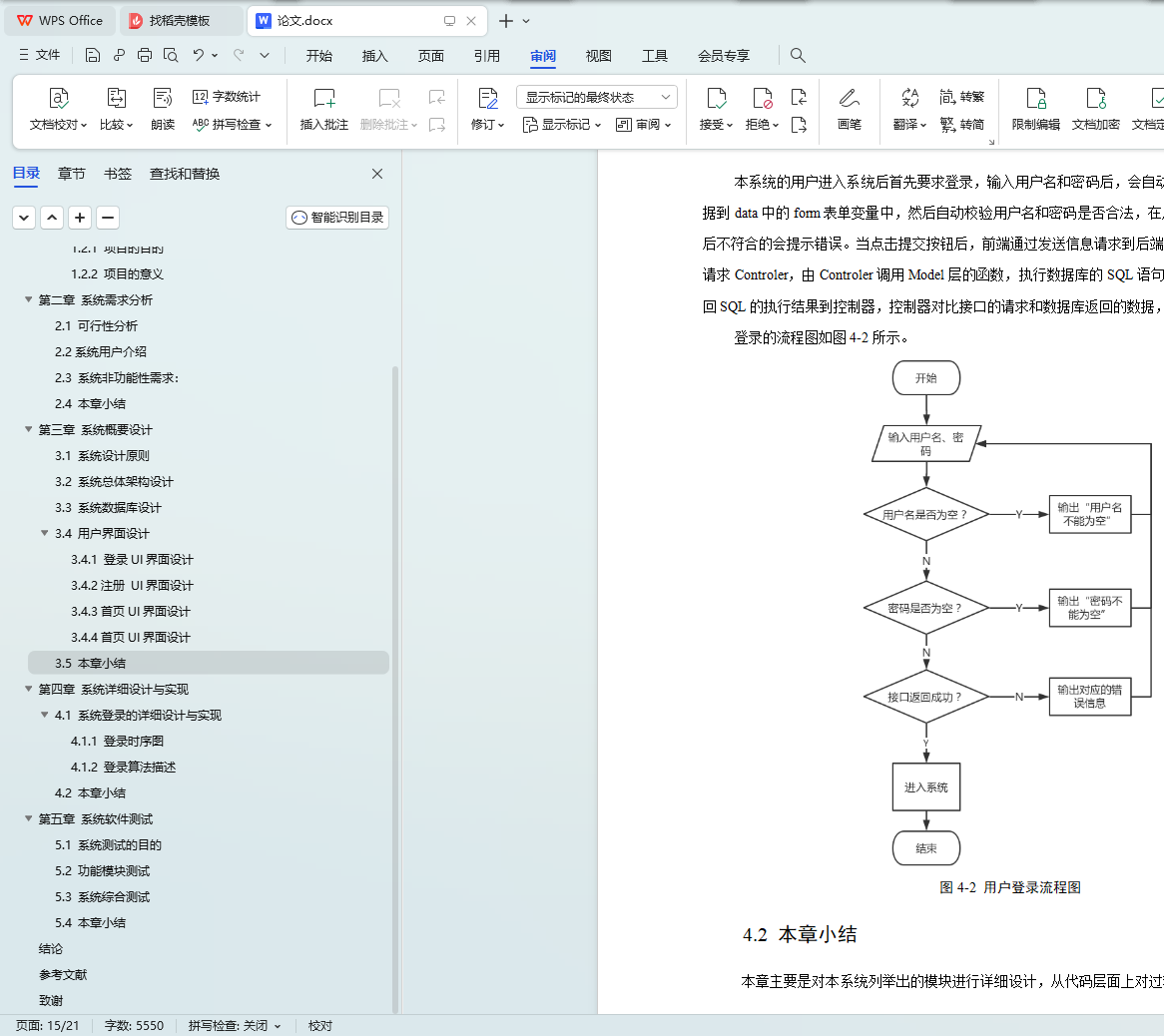Click collapse up chevron in outline
The image size is (1164, 1036).
pyautogui.click(x=52, y=218)
